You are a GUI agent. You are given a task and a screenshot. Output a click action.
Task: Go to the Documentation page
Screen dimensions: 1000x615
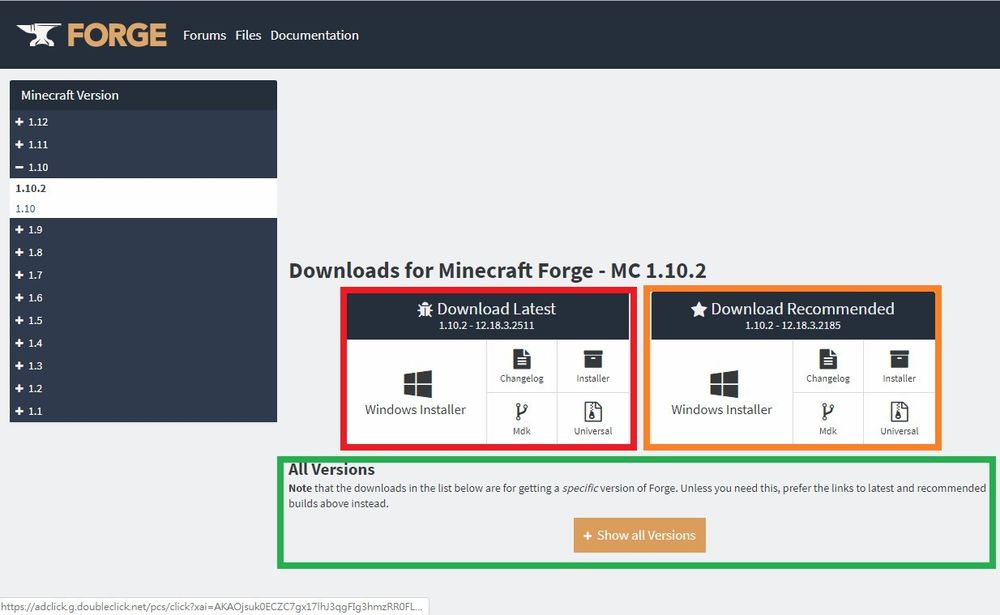tap(314, 35)
